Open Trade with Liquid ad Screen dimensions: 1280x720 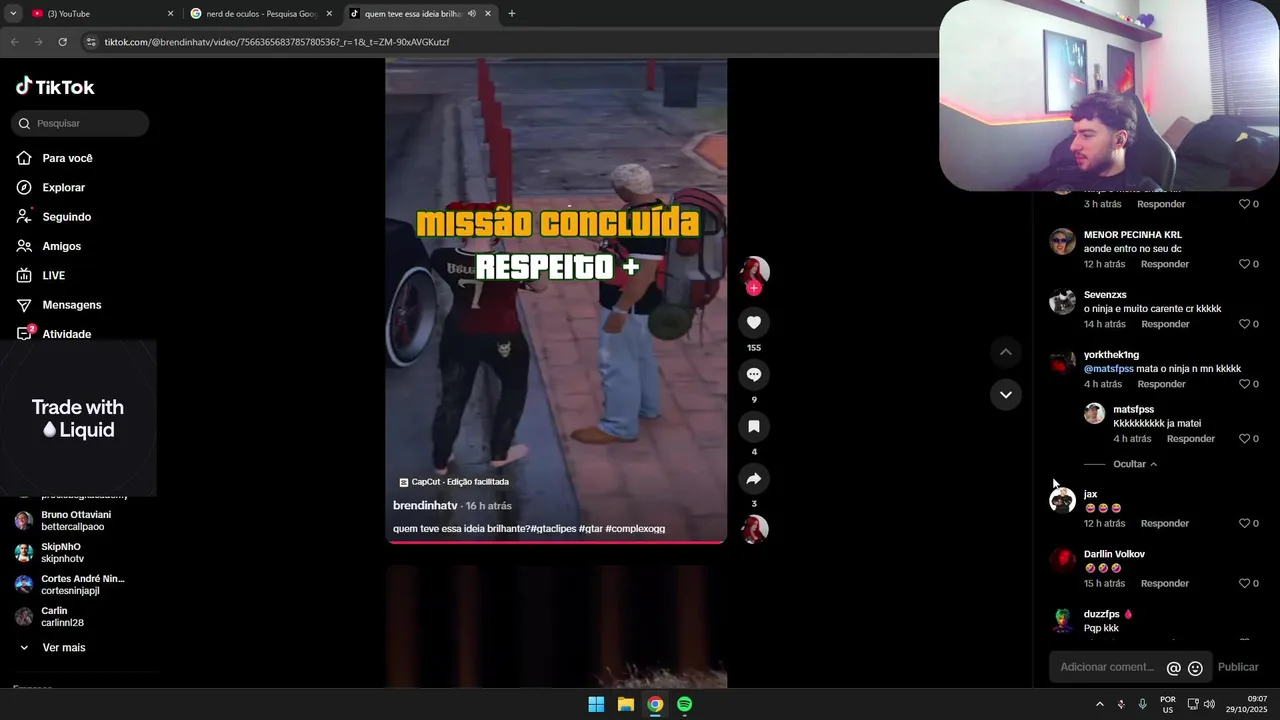tap(78, 418)
